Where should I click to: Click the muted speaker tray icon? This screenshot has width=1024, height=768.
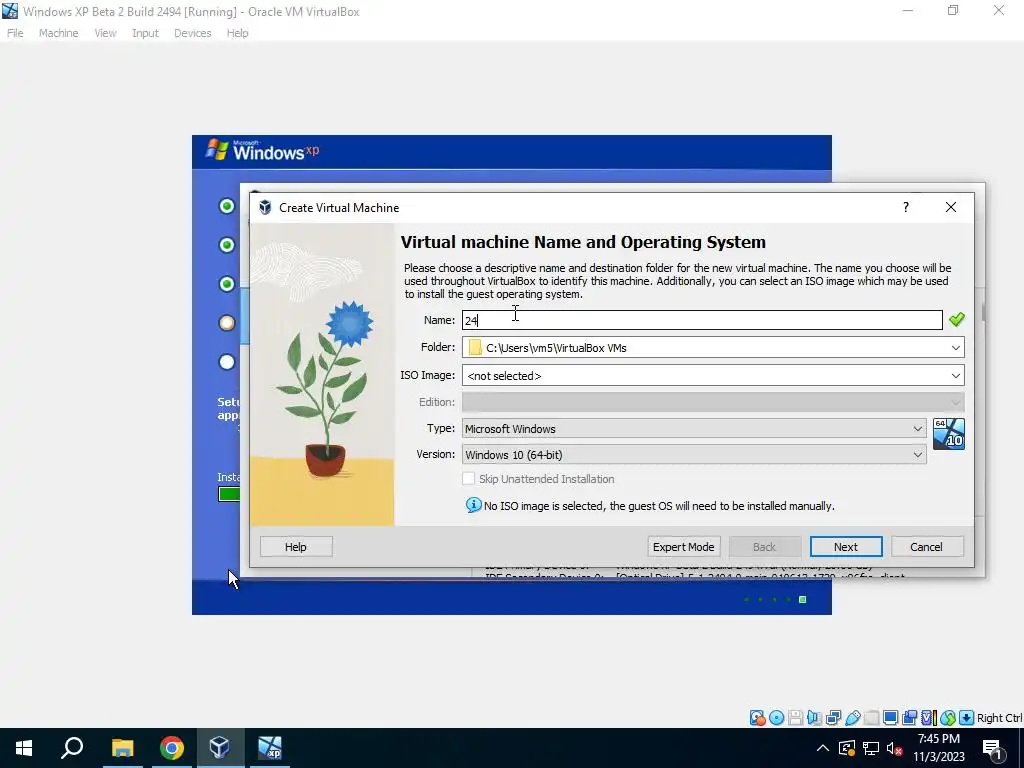(894, 748)
